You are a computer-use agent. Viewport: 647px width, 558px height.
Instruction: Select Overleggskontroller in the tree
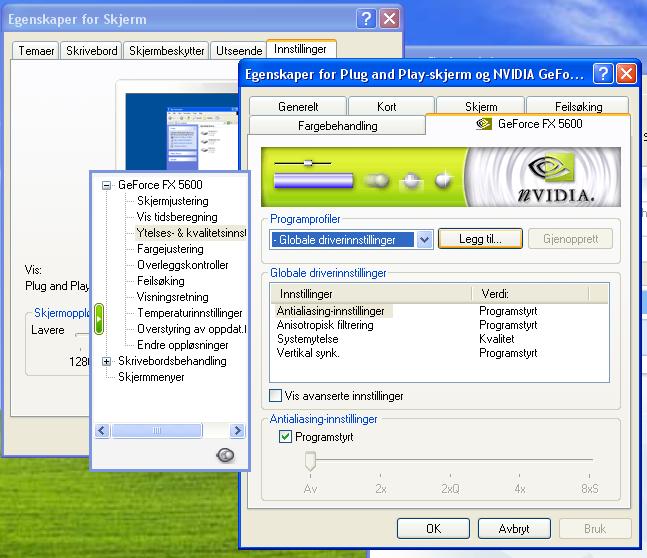click(x=182, y=265)
